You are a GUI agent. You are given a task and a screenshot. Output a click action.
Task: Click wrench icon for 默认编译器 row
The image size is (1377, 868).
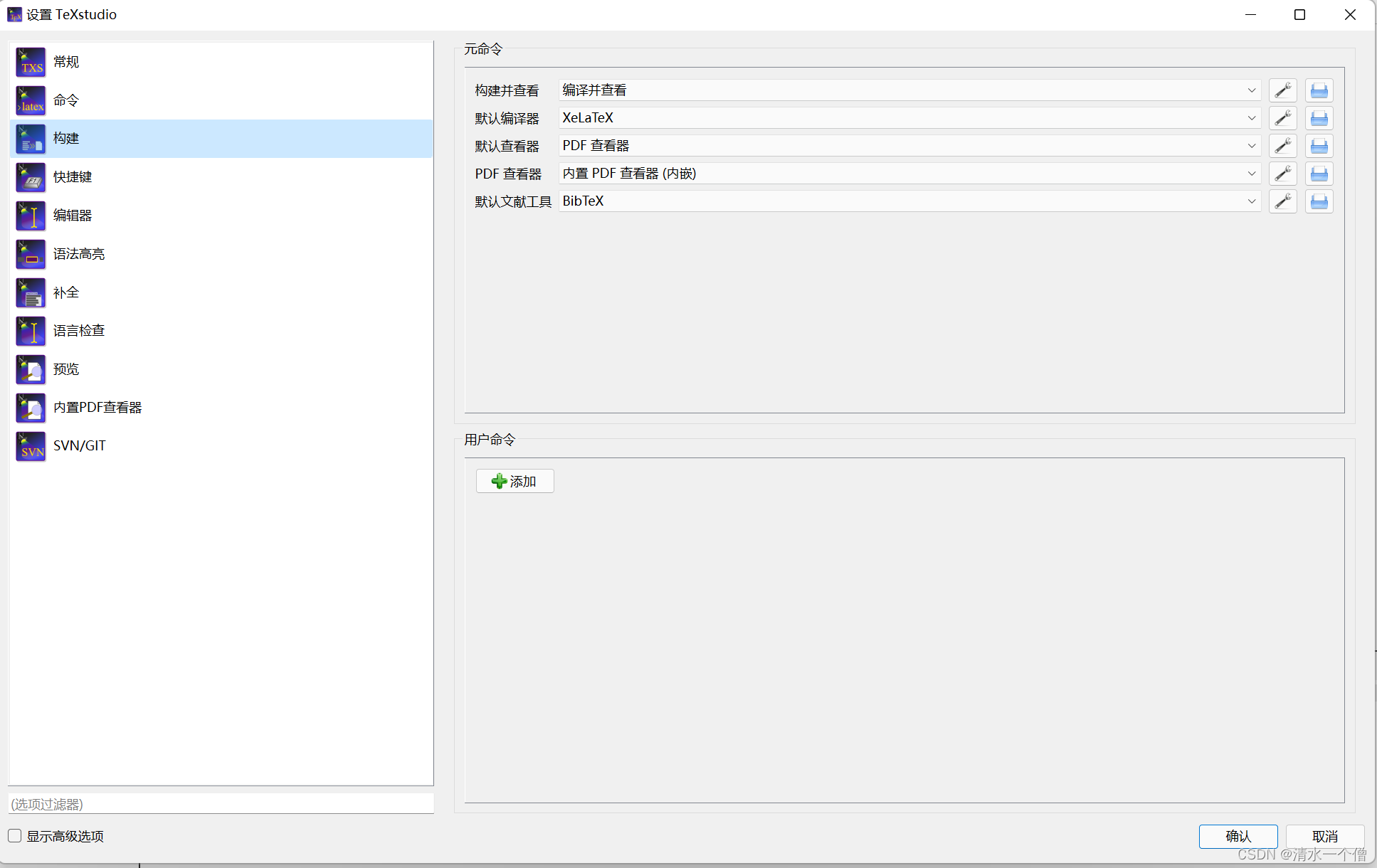(x=1282, y=118)
